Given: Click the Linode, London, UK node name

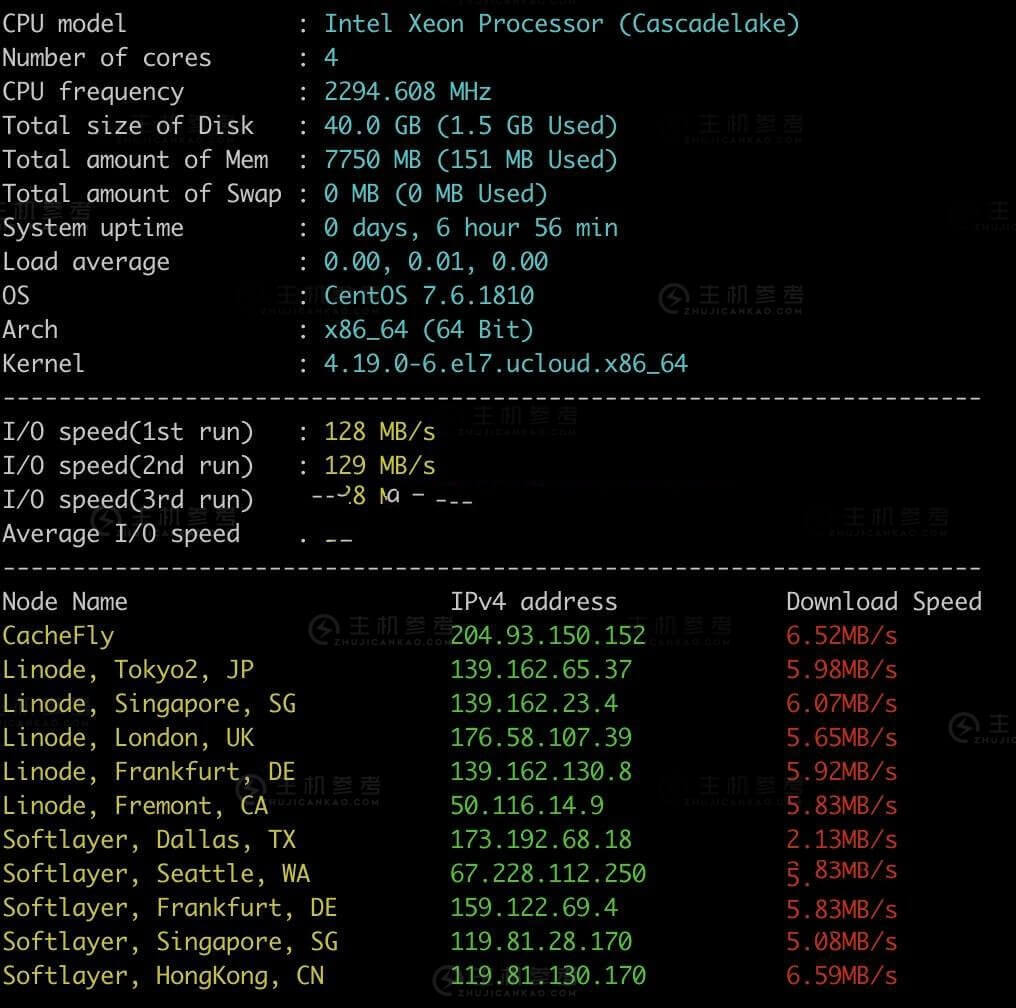Looking at the screenshot, I should pos(128,738).
